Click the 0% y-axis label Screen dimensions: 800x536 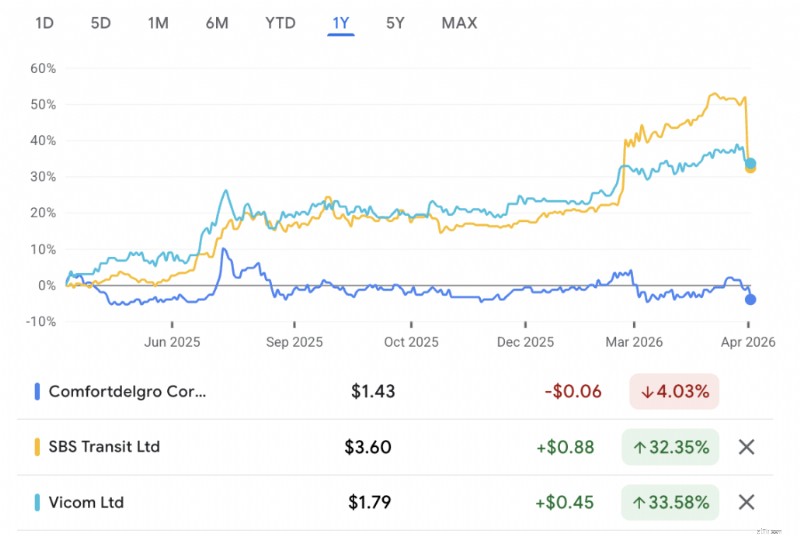[47, 286]
